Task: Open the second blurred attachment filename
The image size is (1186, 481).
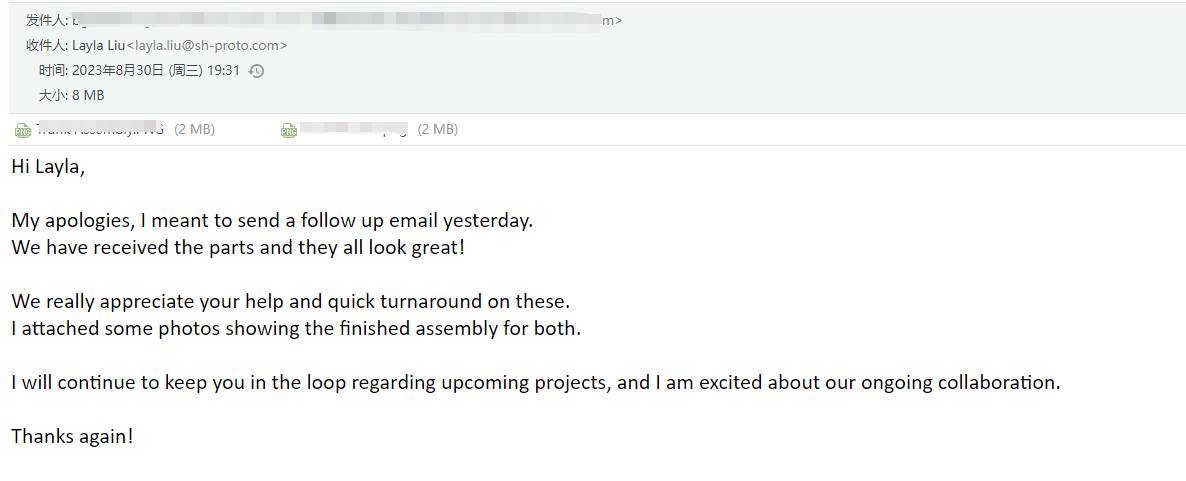Action: click(354, 129)
